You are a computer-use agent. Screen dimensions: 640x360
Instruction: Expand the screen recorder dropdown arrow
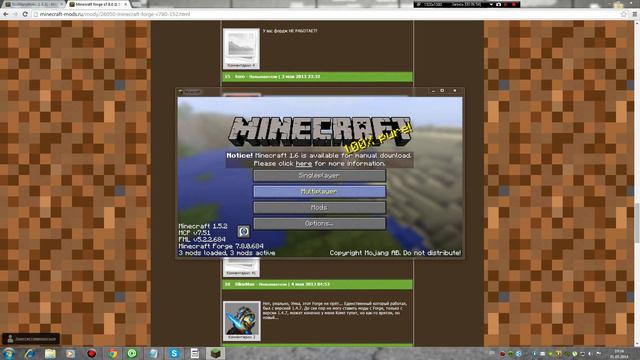click(x=491, y=4)
